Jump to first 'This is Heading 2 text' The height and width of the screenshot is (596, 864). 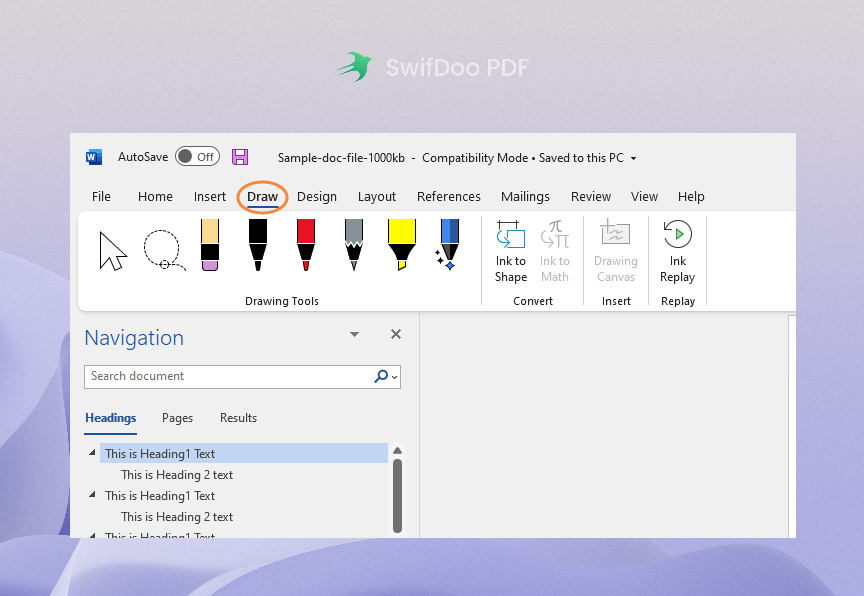point(177,475)
